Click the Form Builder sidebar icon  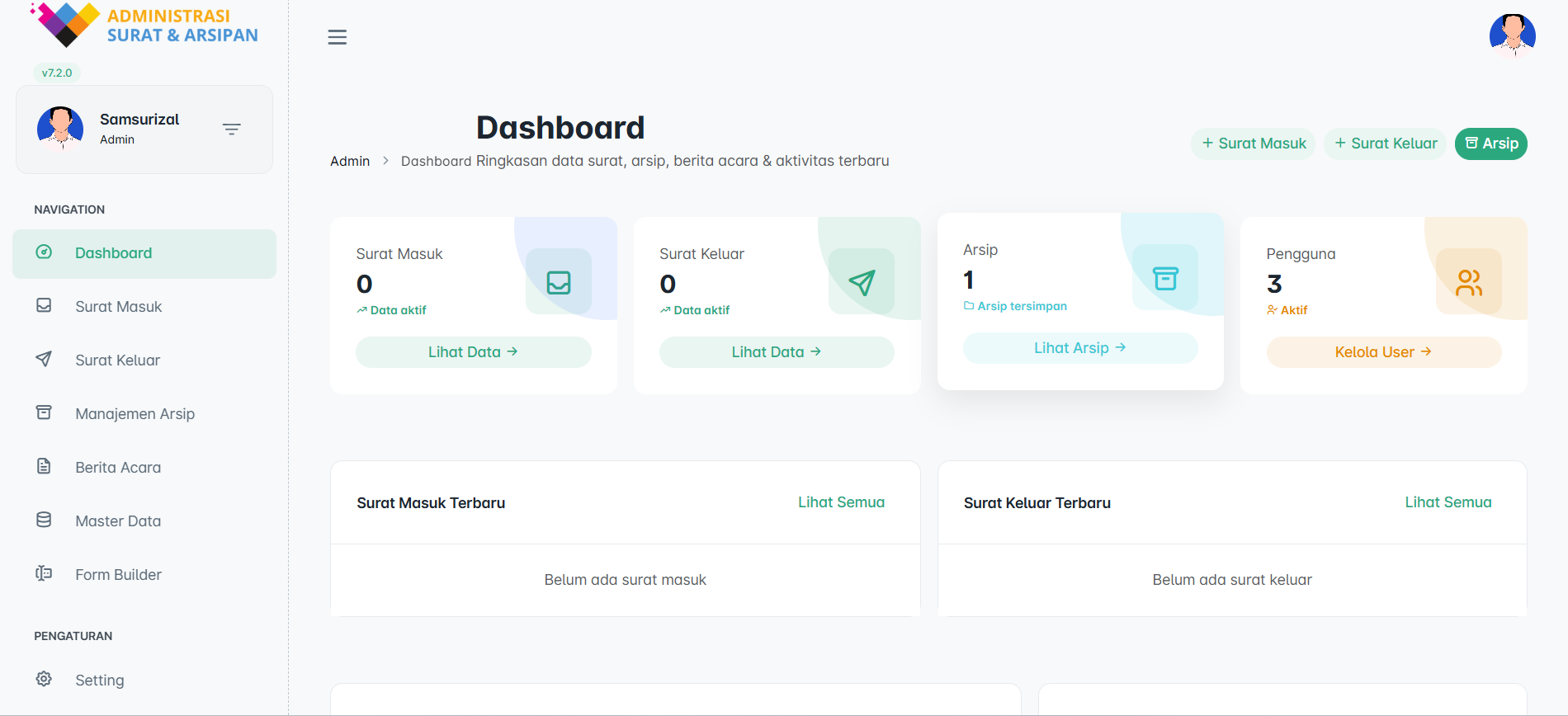point(44,573)
